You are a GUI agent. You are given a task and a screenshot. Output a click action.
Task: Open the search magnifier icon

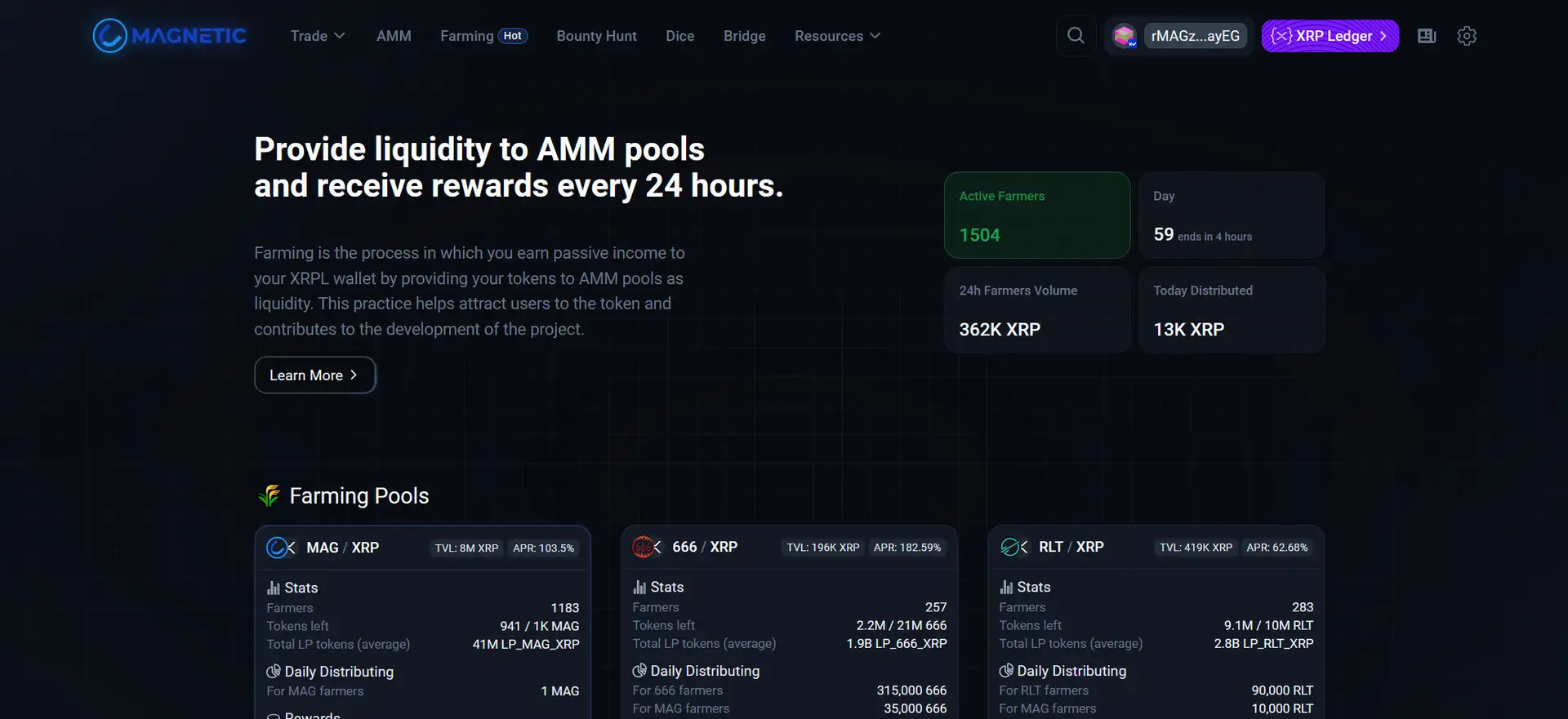click(1076, 36)
